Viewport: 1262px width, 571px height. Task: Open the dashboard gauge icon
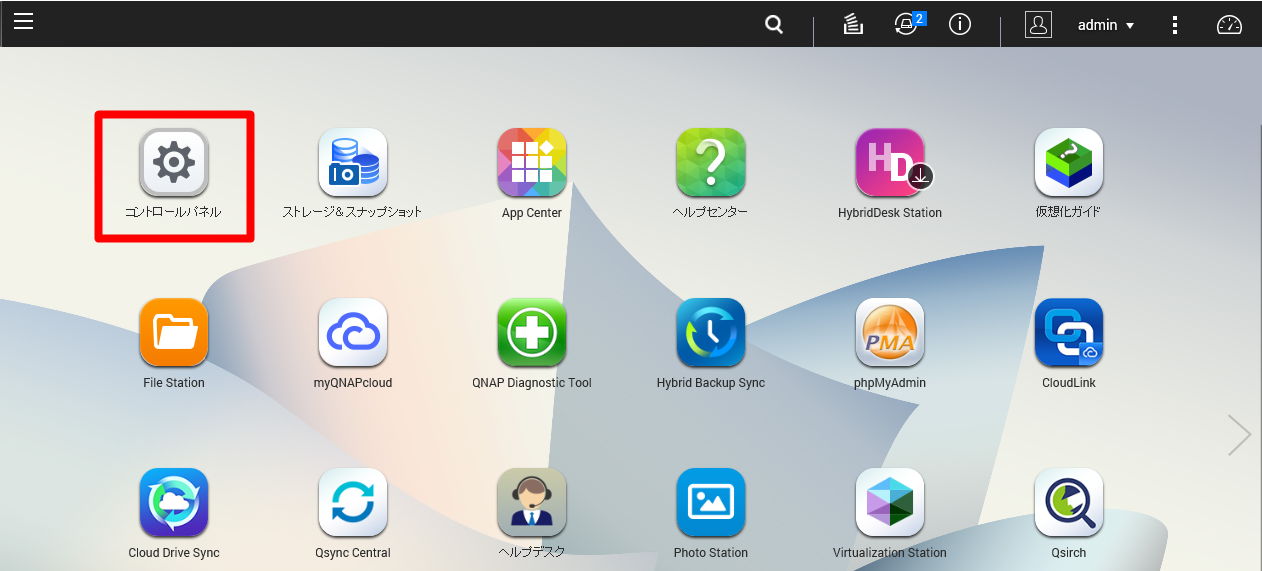point(1229,25)
